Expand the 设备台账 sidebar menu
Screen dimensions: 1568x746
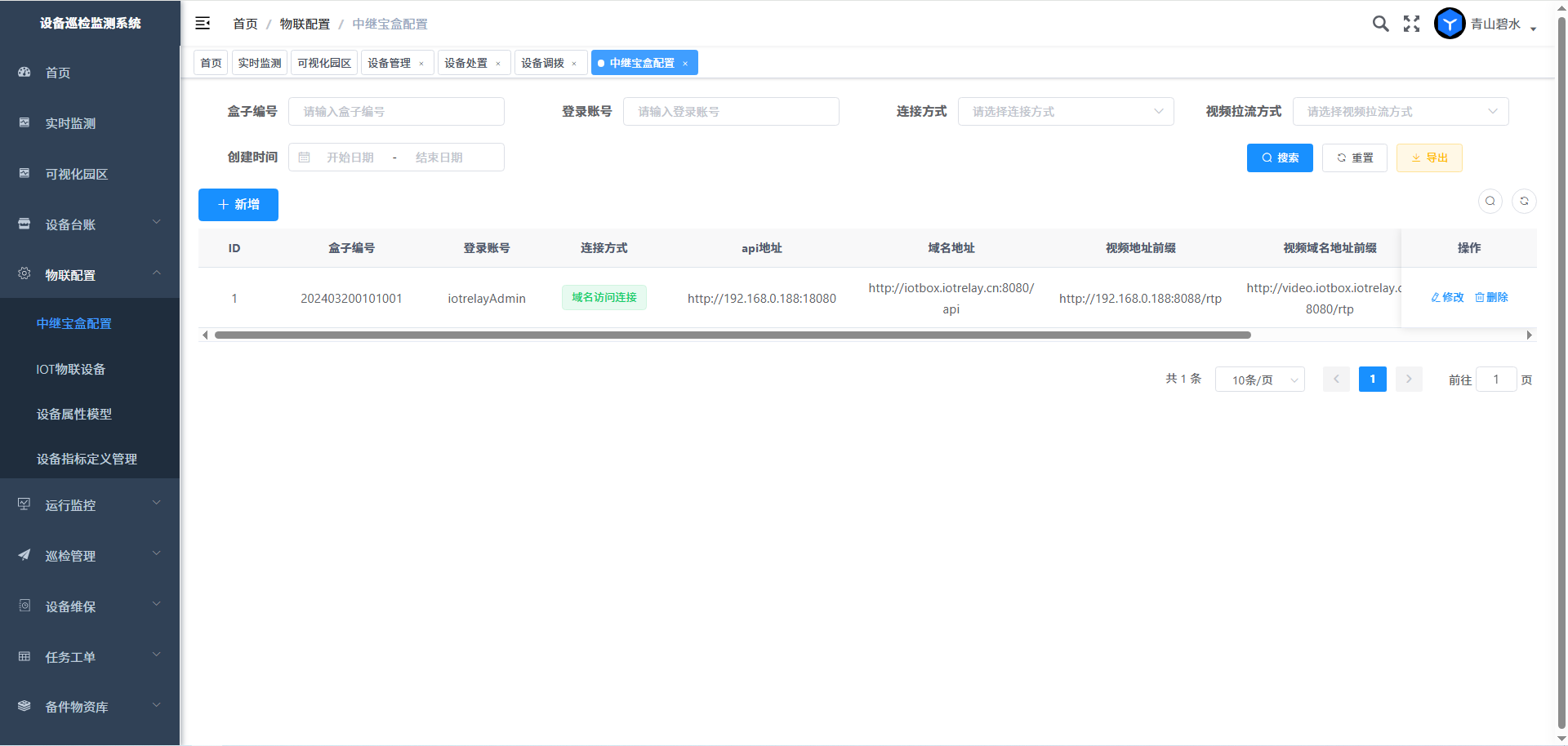click(x=90, y=224)
